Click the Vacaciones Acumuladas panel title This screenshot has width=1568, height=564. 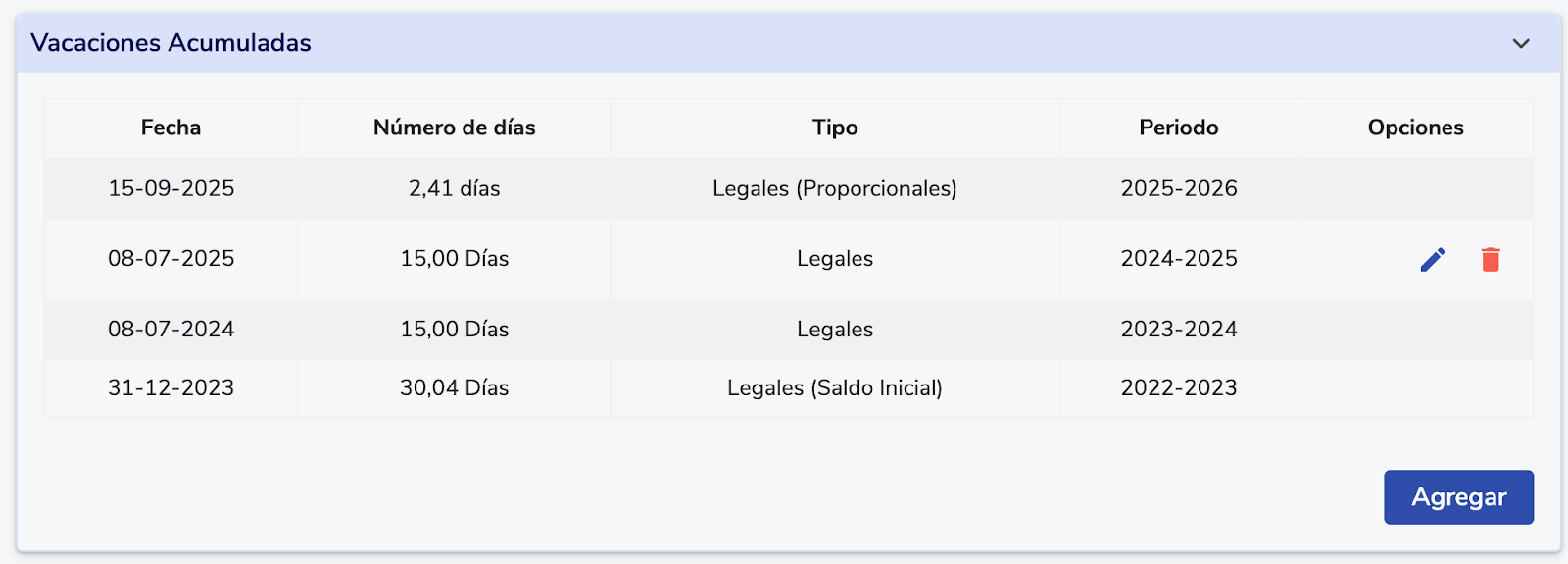tap(171, 43)
